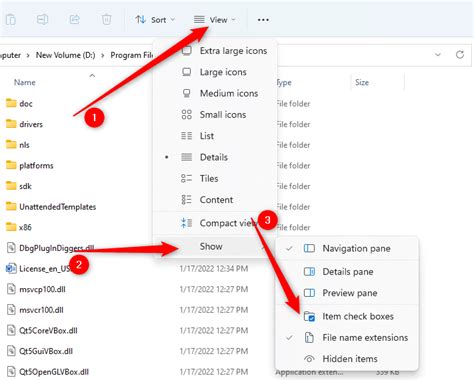Select Content view option
Screen dimensions: 474x380
point(215,200)
